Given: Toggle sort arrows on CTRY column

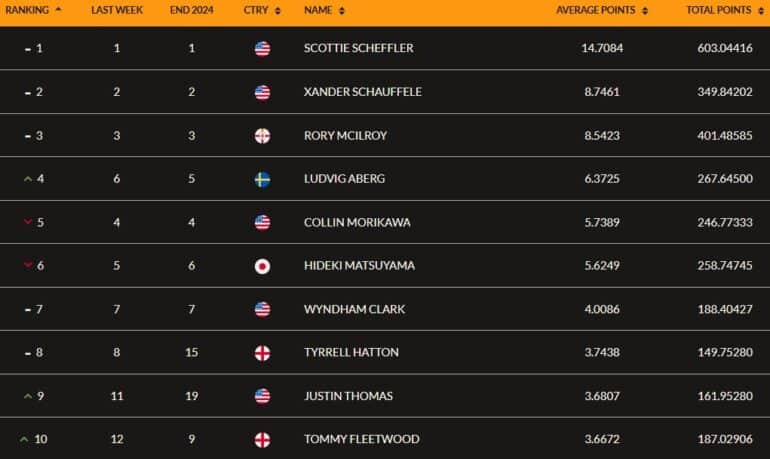Looking at the screenshot, I should coord(277,11).
